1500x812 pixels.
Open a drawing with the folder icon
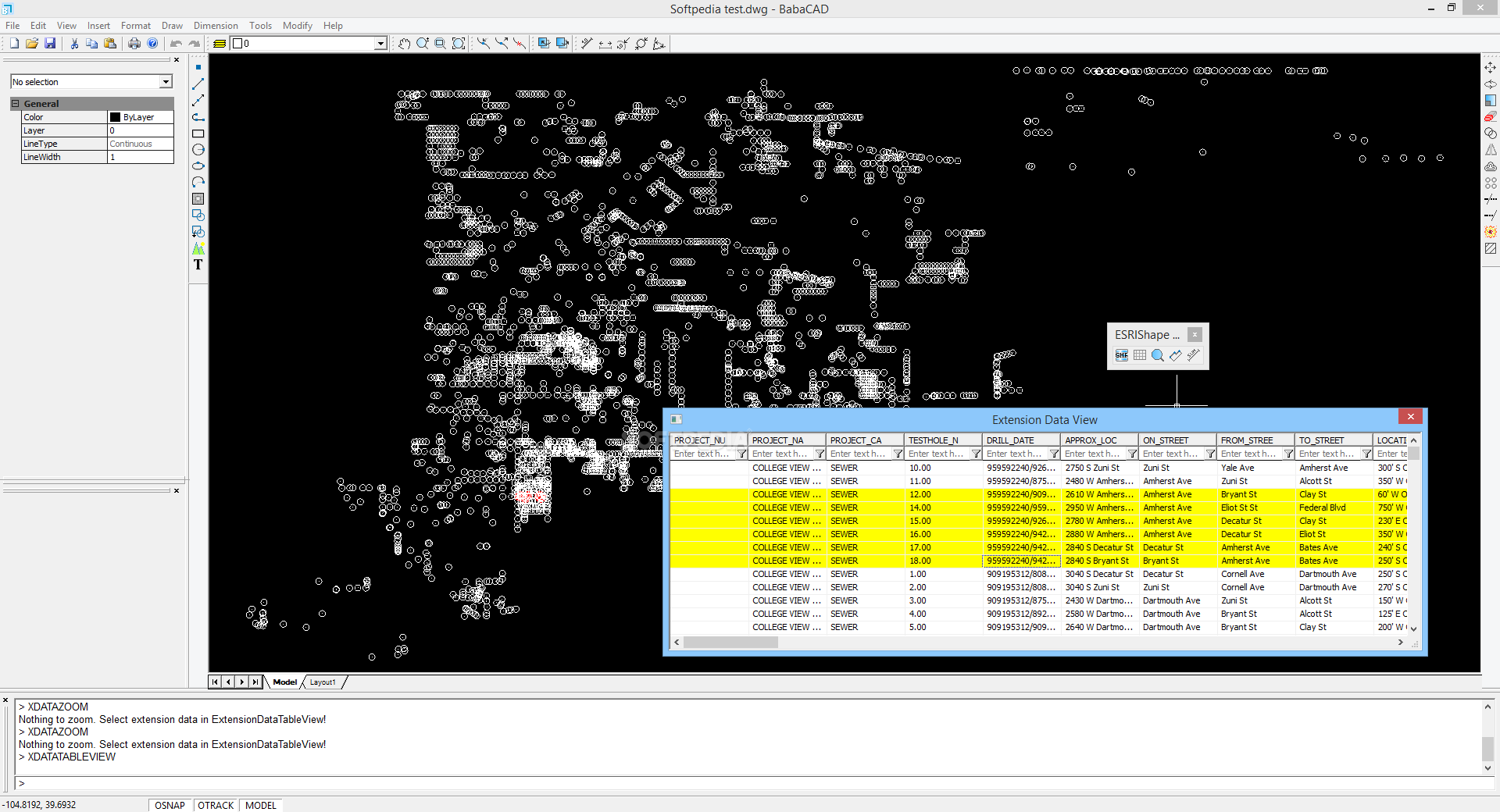tap(32, 44)
